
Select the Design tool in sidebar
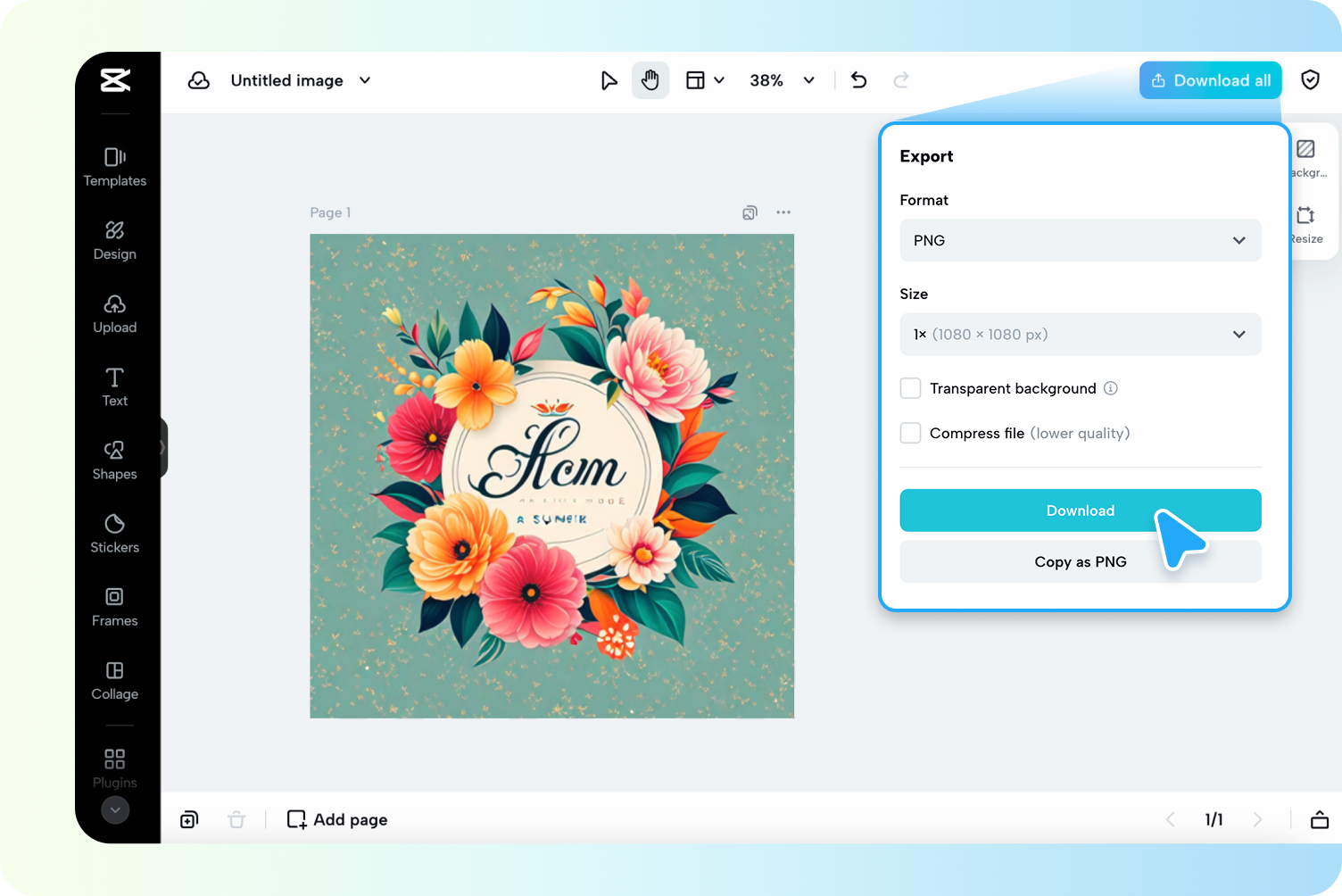pyautogui.click(x=114, y=240)
